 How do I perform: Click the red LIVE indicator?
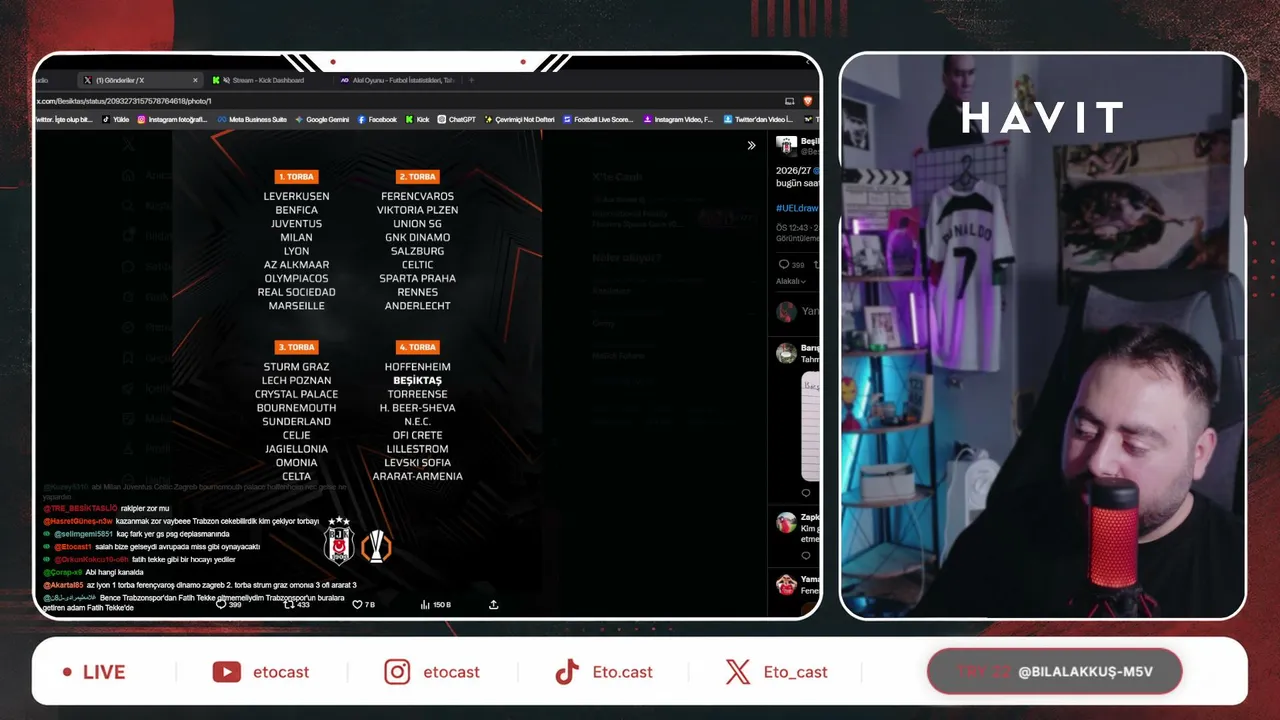pyautogui.click(x=94, y=672)
